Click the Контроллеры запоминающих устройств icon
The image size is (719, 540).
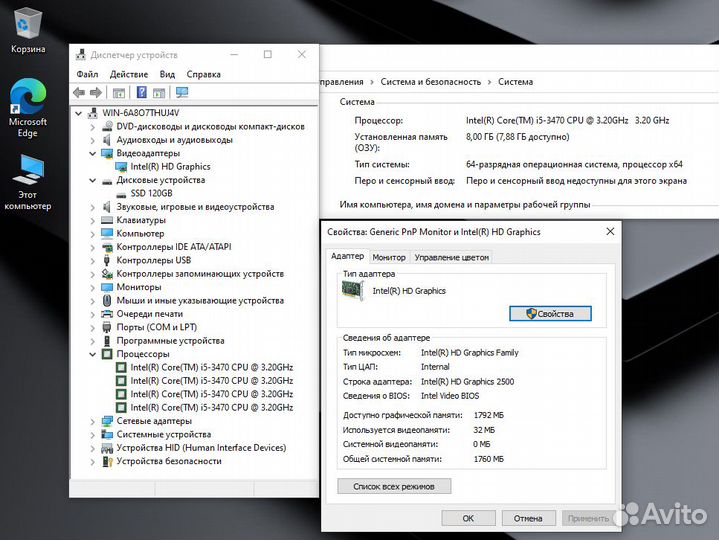pos(107,274)
